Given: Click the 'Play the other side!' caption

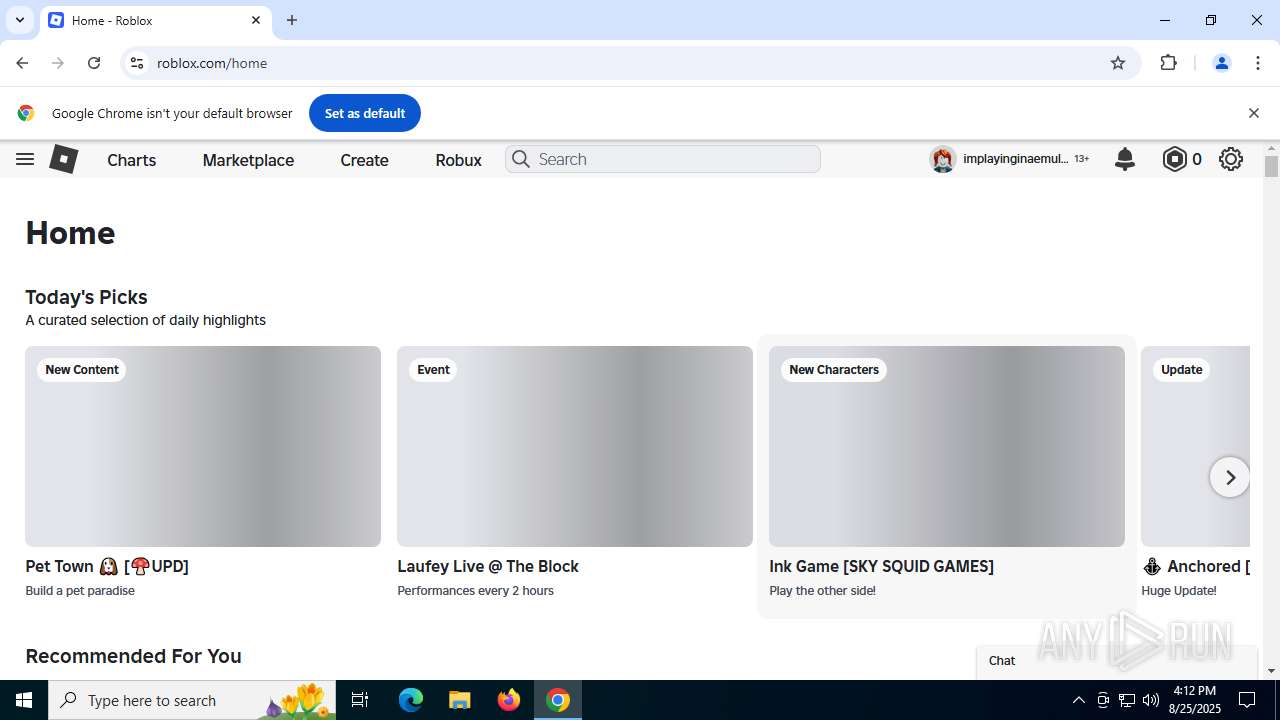Looking at the screenshot, I should coord(822,591).
